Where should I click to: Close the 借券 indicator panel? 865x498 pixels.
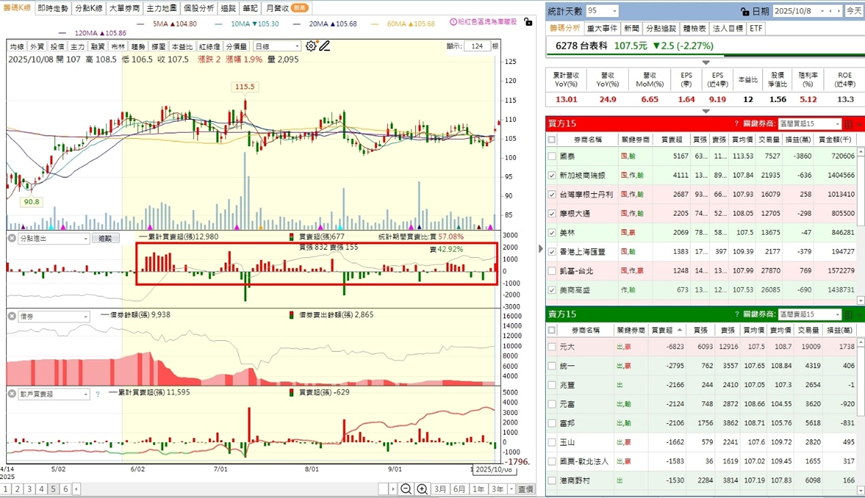click(12, 317)
